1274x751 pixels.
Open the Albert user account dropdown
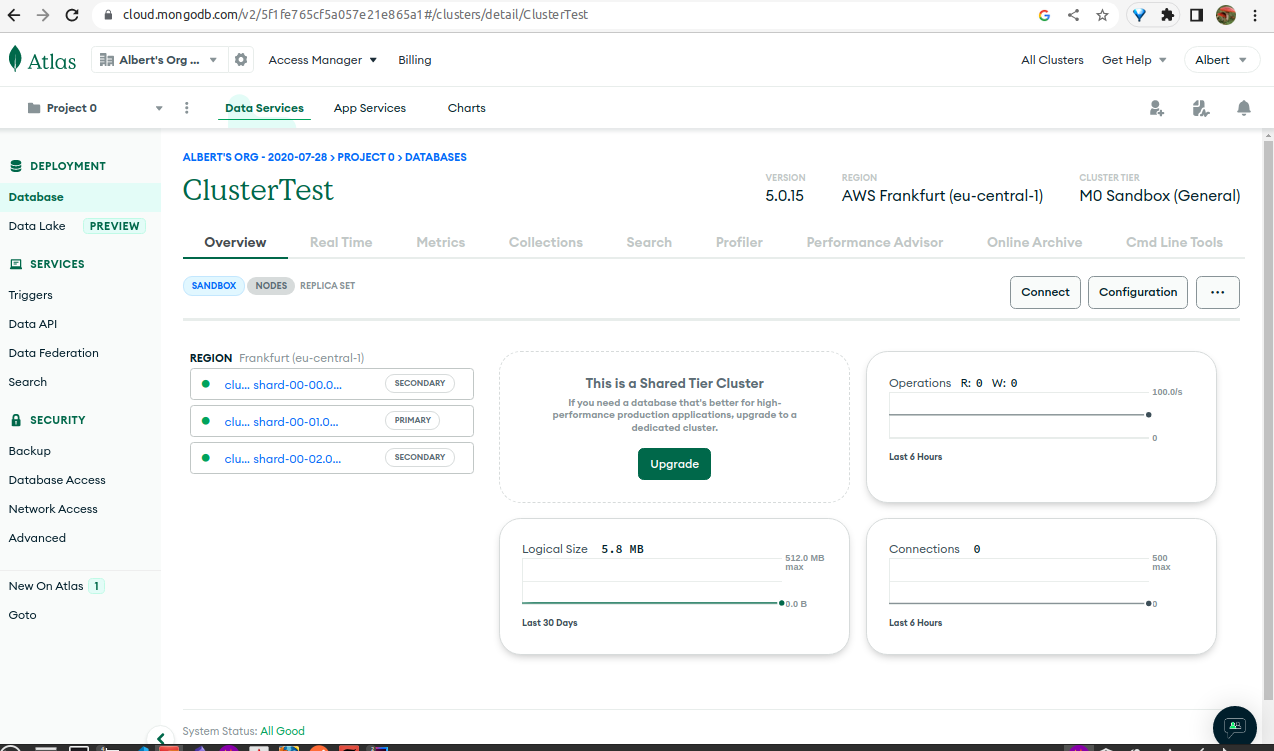1221,60
